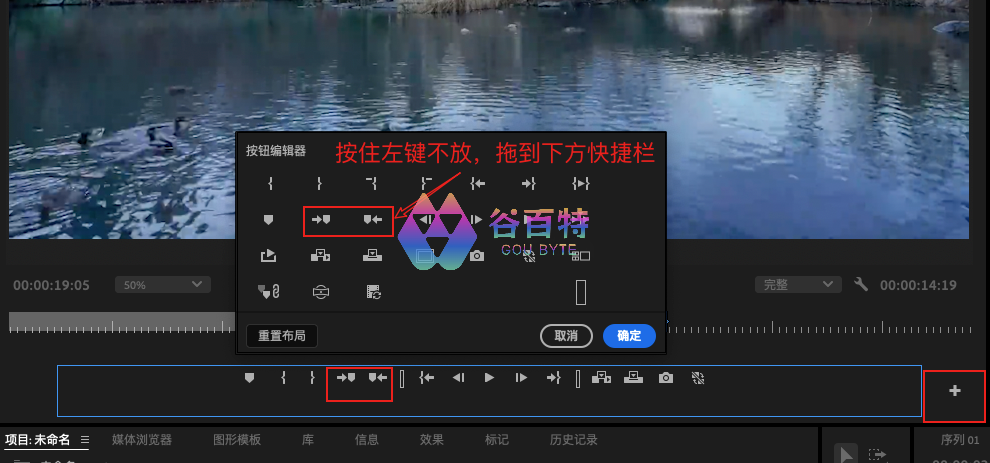Click Extract icon in bottom transport bar

pos(632,378)
